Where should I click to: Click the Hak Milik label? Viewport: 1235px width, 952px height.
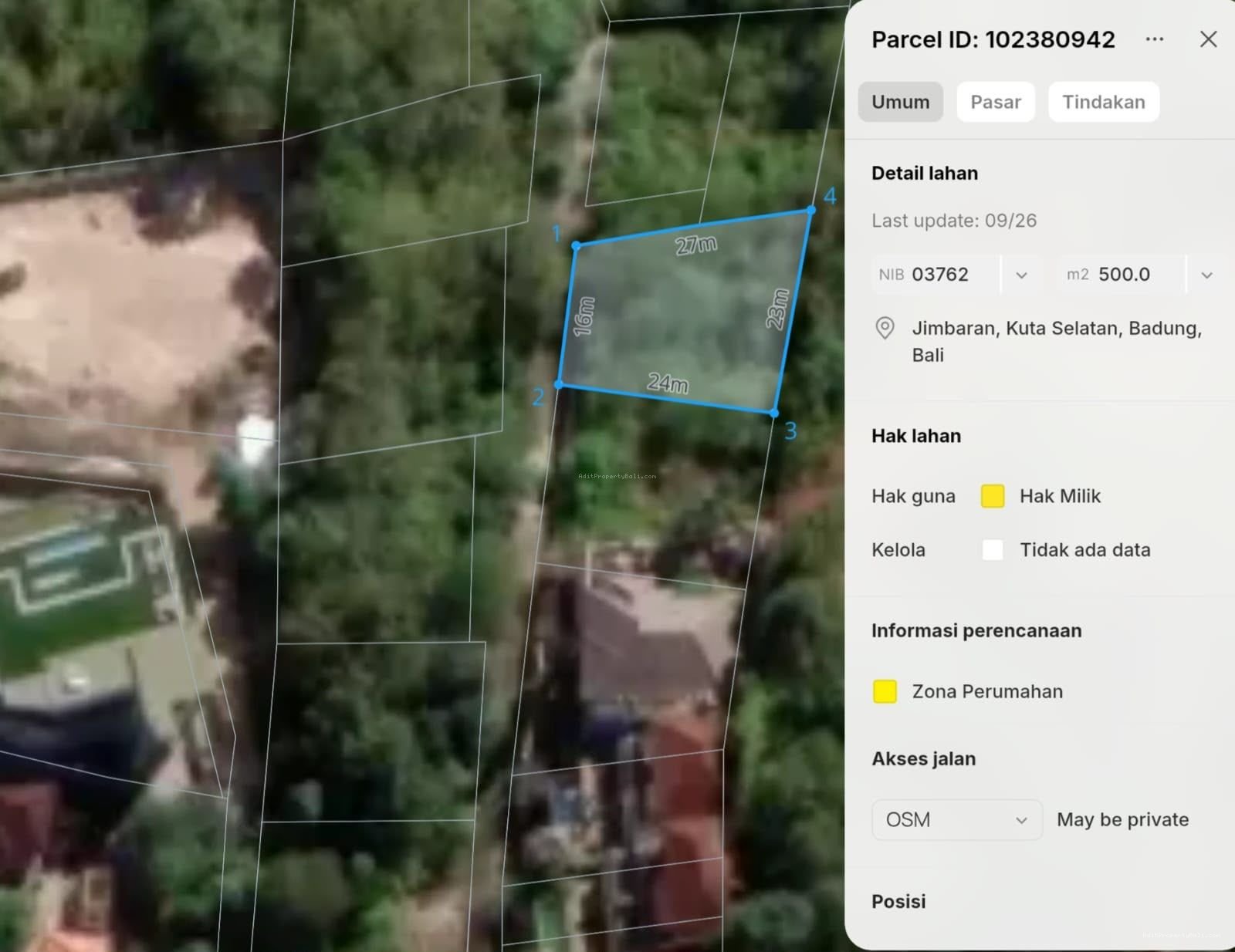(1060, 496)
